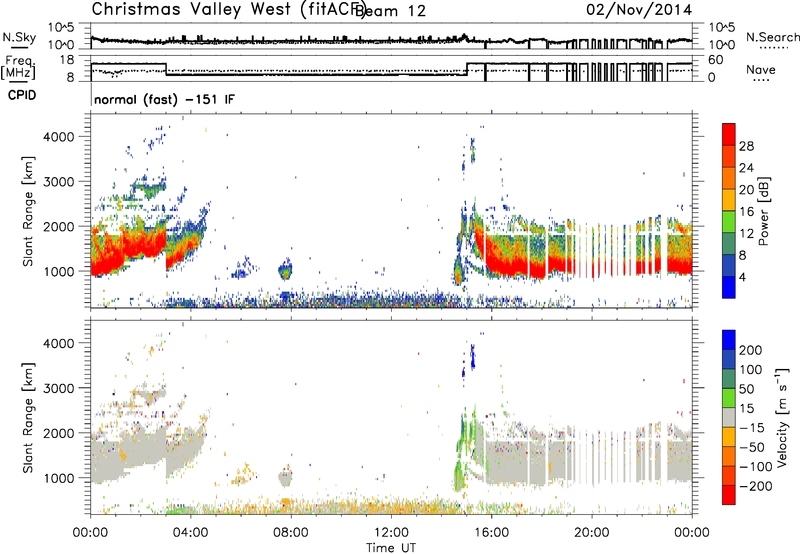Pick the red bottom segment of Velocity colorbar

click(729, 495)
